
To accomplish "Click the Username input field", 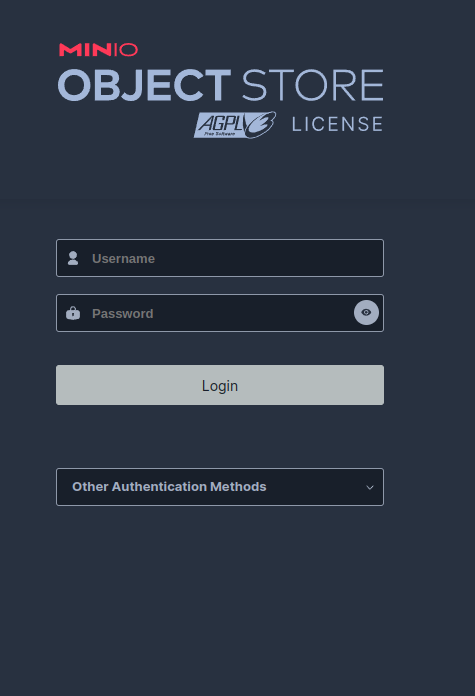I will pos(220,258).
